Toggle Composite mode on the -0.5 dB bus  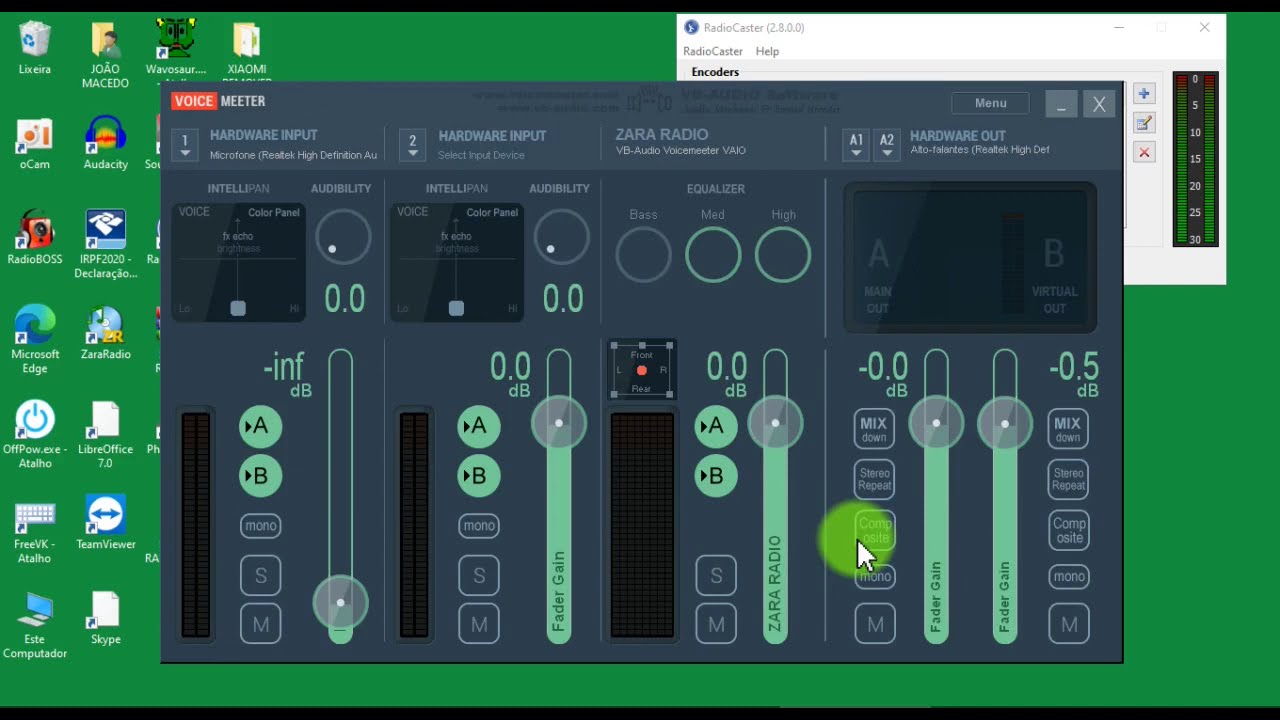click(1069, 530)
